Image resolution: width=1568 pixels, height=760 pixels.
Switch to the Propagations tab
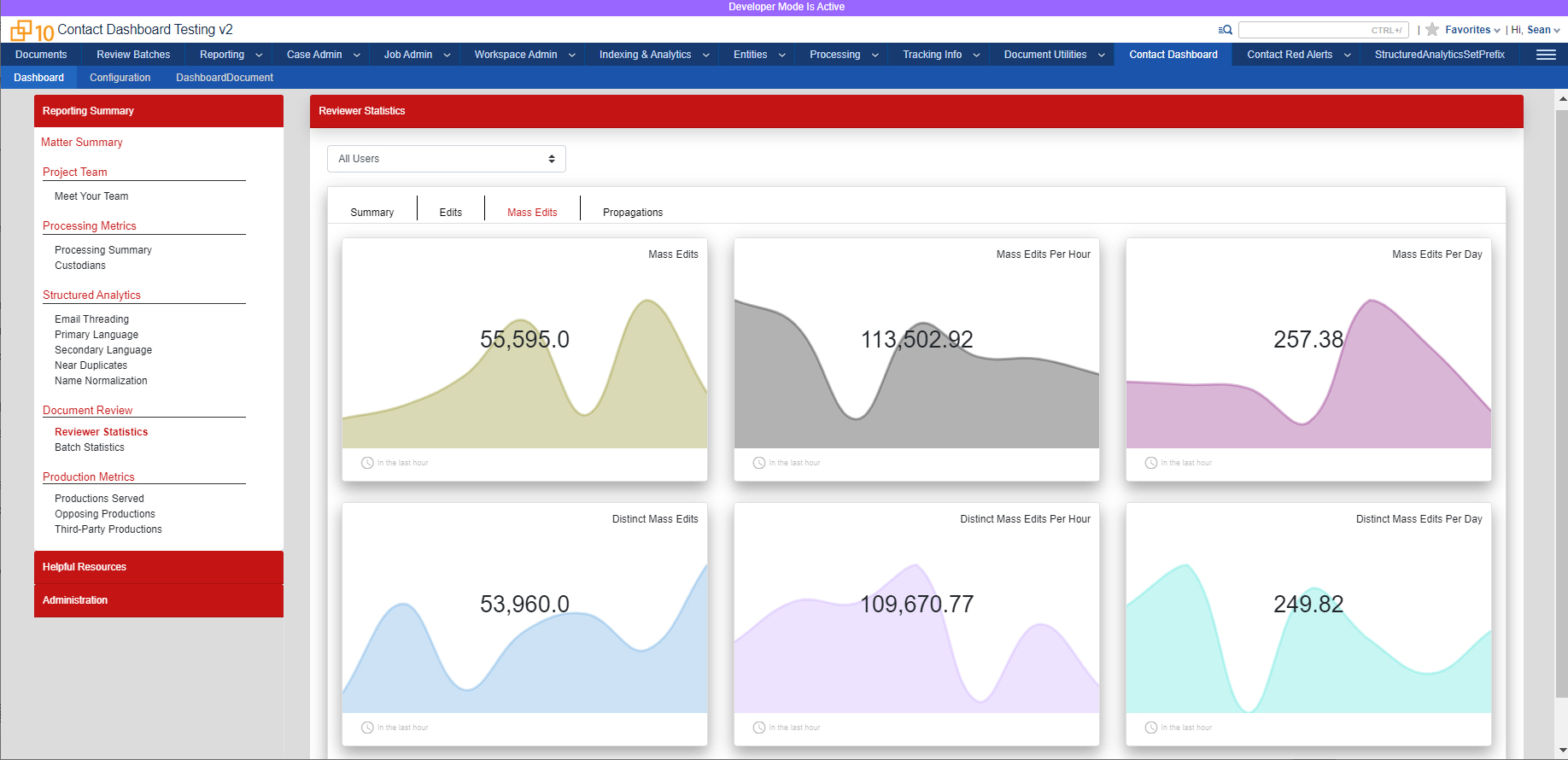coord(632,213)
